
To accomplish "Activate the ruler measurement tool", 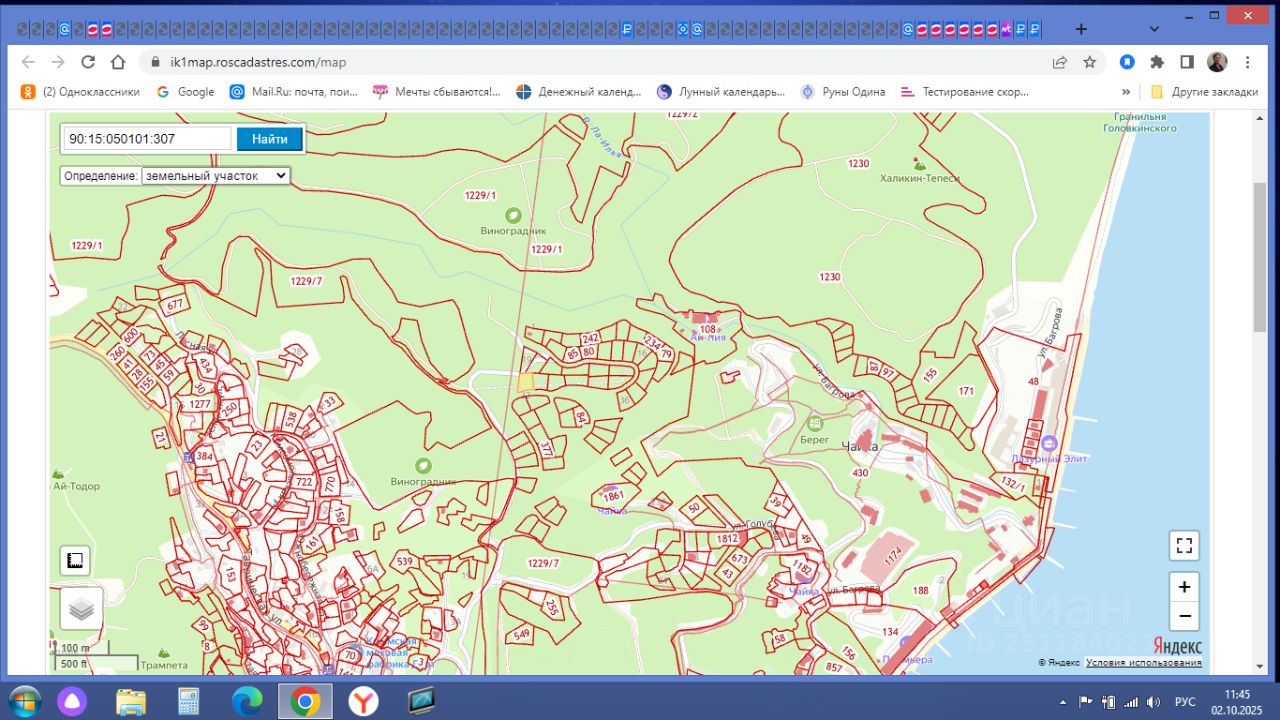I will tap(75, 561).
